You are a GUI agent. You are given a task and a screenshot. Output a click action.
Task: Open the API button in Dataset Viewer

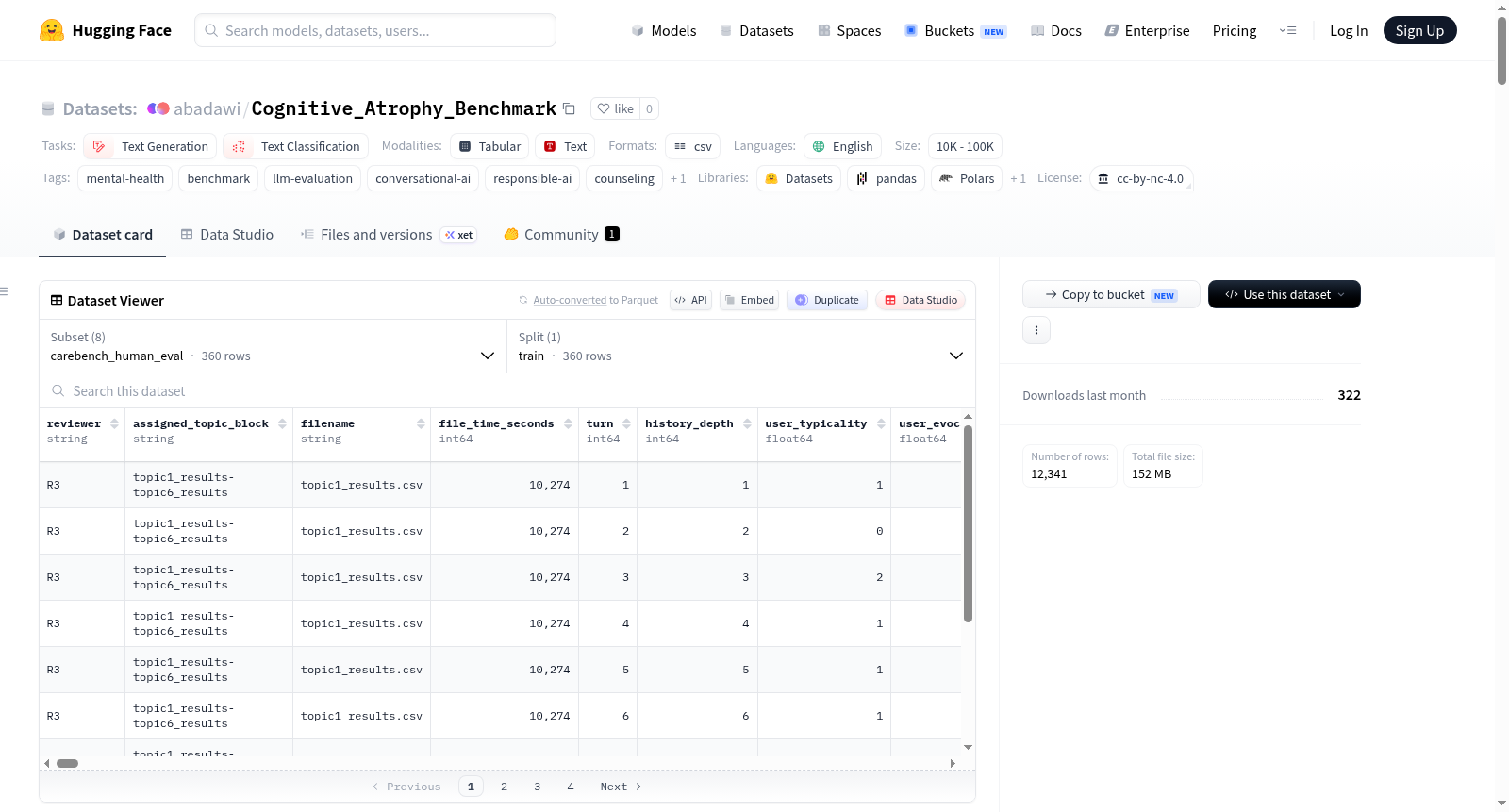click(x=690, y=300)
